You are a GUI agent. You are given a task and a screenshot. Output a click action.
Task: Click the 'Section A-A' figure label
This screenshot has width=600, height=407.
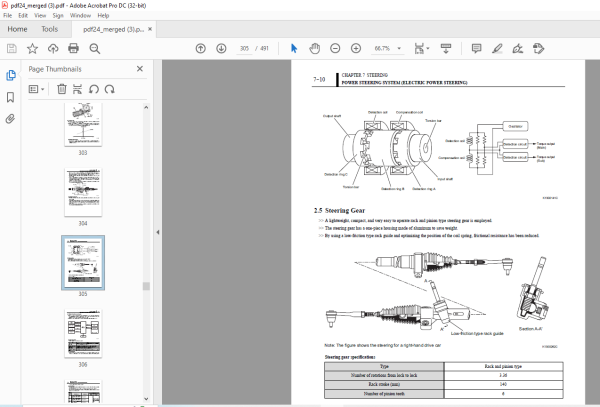tap(530, 329)
